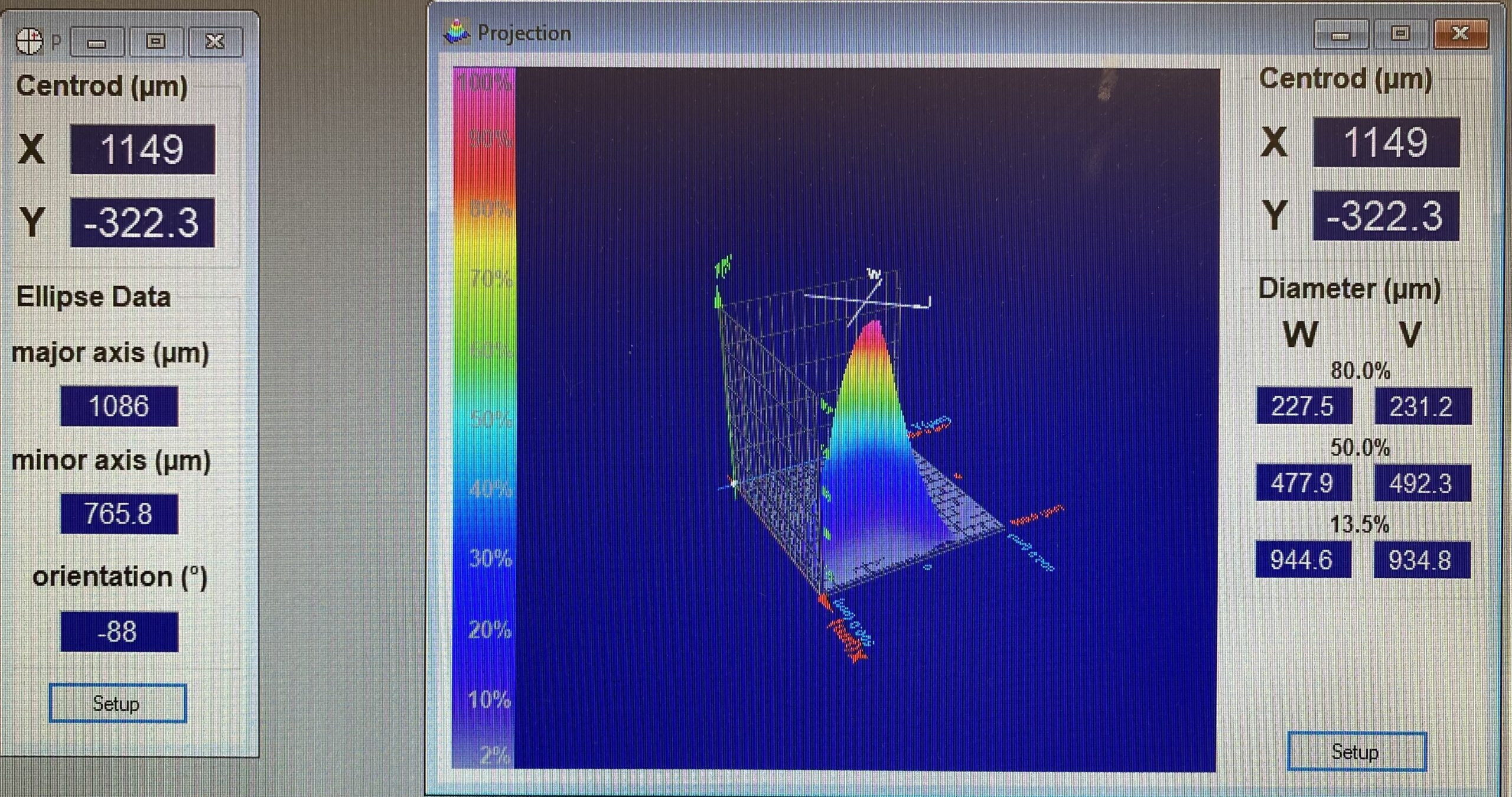Select W diameter 227.5 at 80%

1304,406
